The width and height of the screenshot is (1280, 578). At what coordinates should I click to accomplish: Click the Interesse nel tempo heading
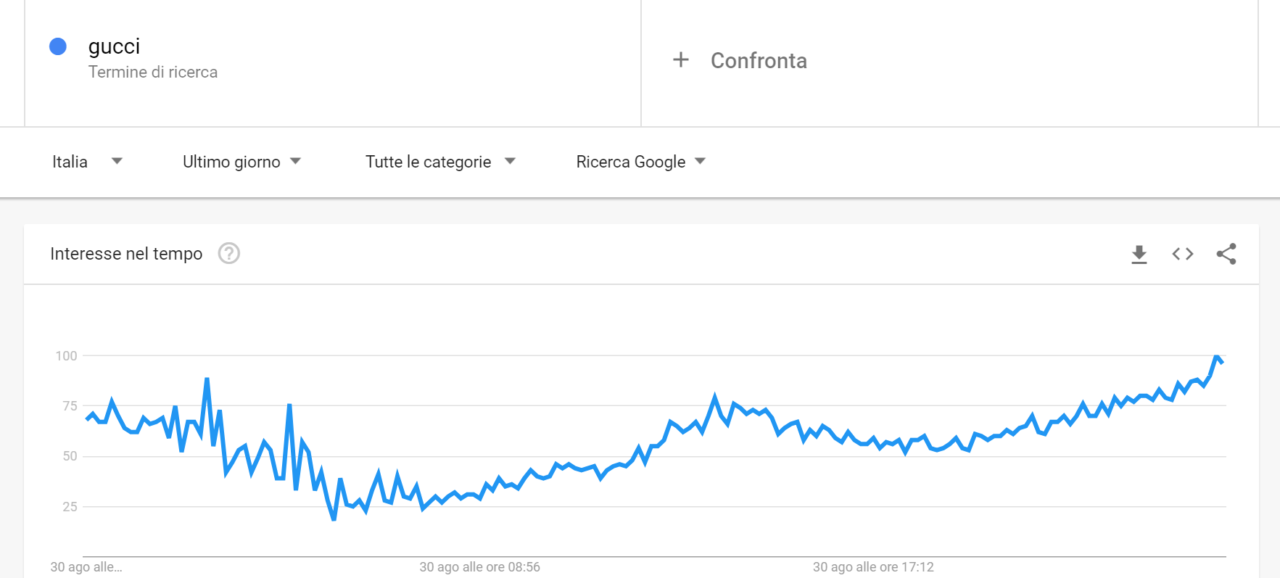126,254
